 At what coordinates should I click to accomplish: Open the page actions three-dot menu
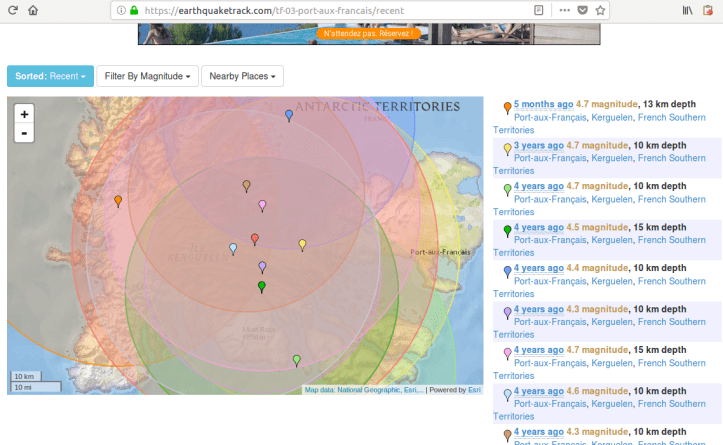click(x=566, y=10)
